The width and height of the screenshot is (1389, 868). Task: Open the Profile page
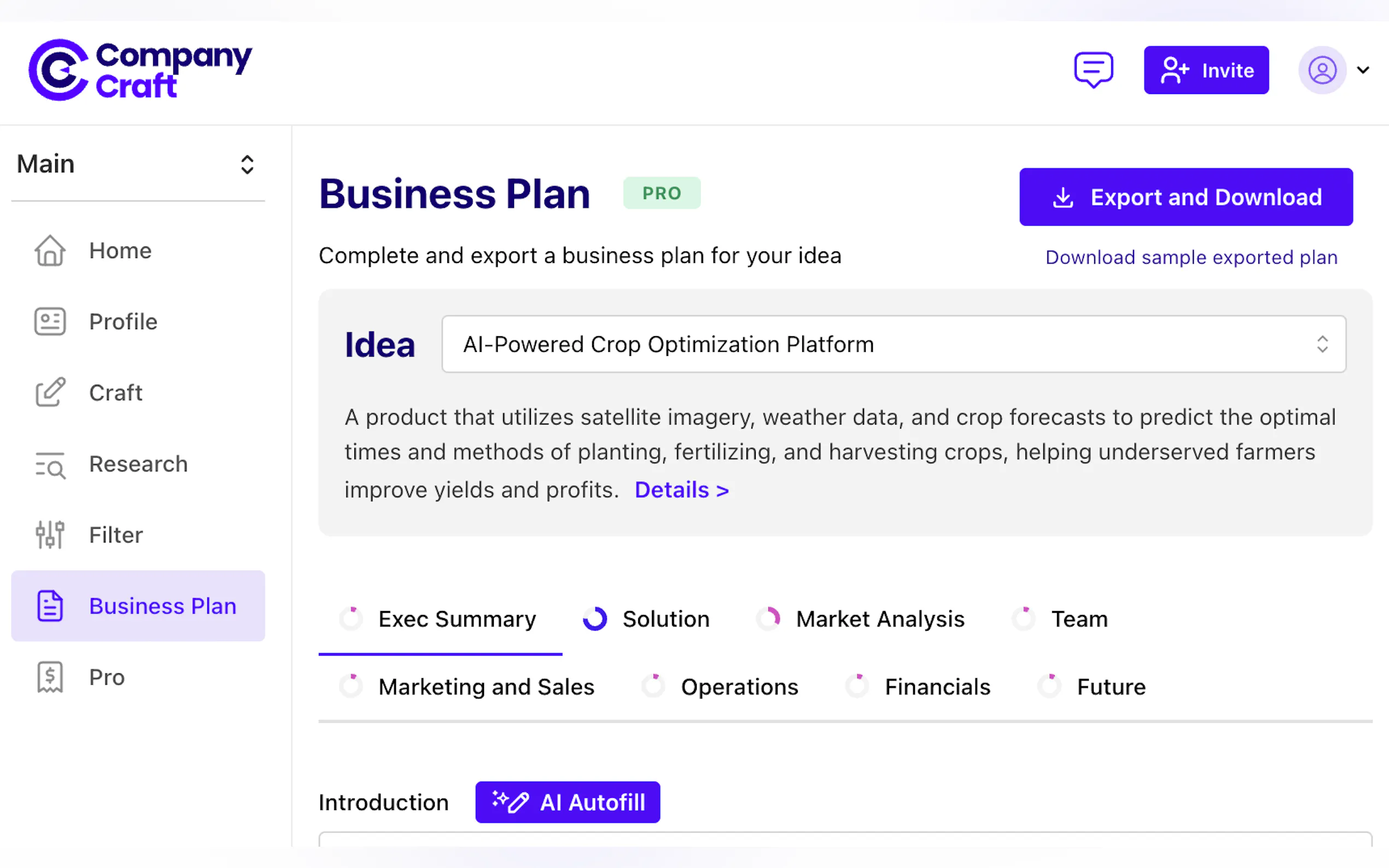tap(123, 321)
